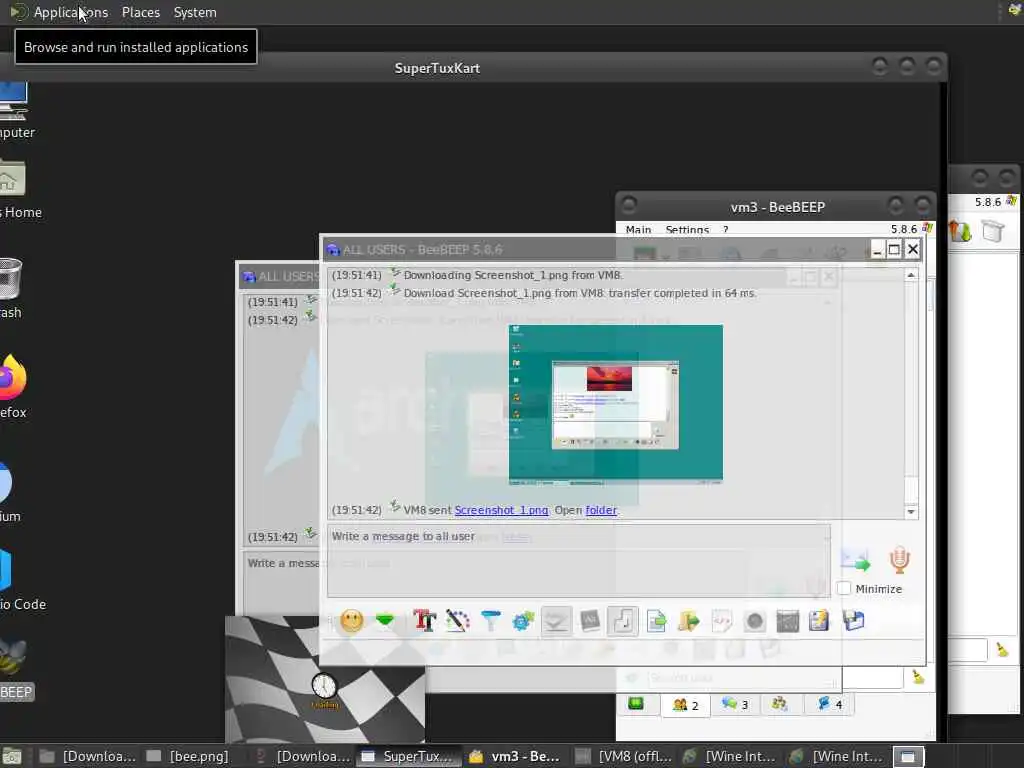Open the folder link in chat

pyautogui.click(x=601, y=510)
